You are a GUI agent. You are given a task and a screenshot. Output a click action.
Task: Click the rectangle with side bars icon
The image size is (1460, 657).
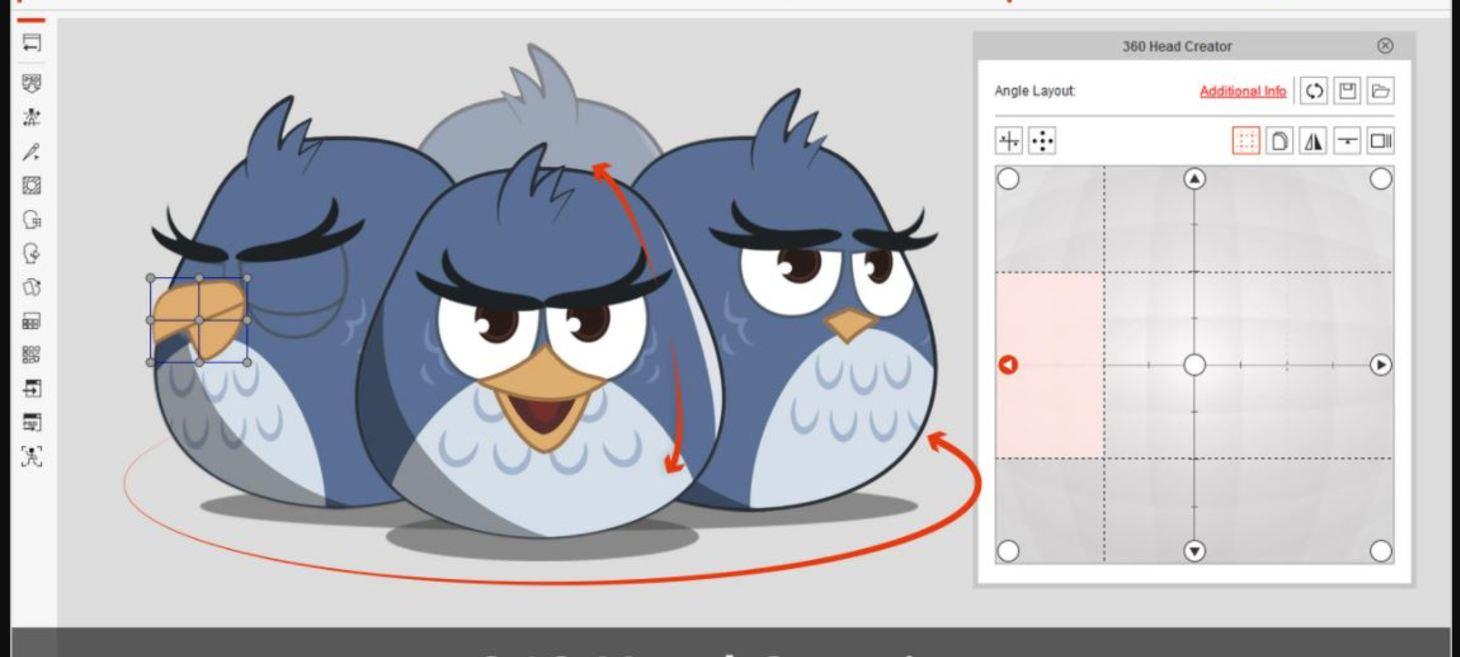pos(1380,141)
